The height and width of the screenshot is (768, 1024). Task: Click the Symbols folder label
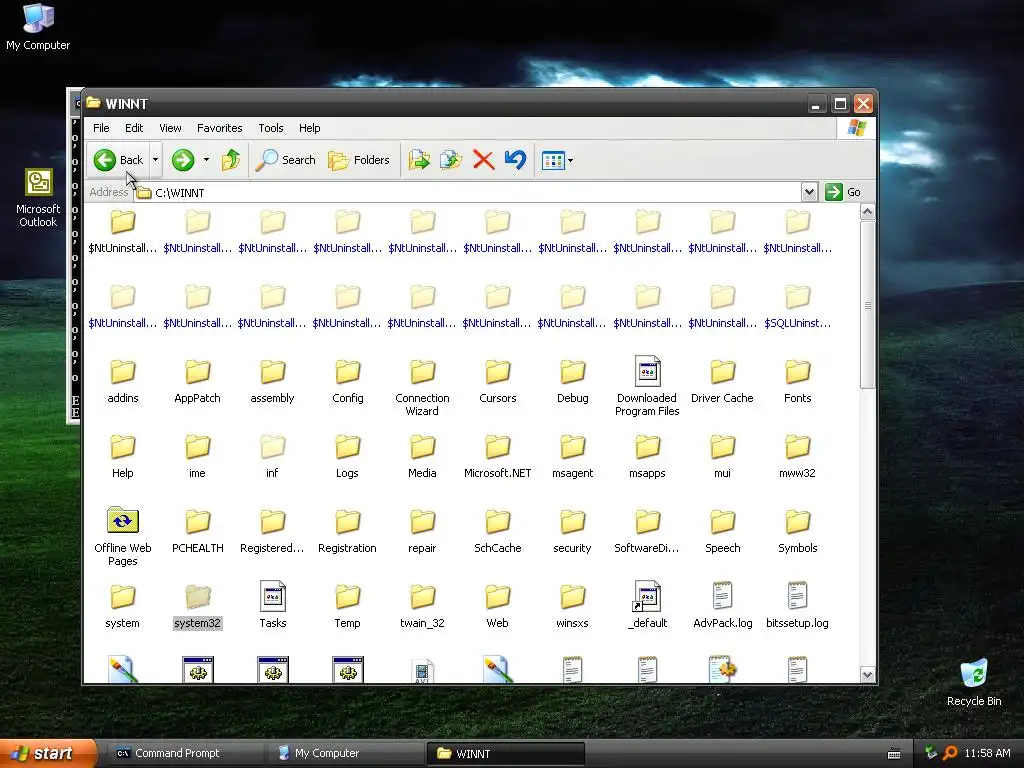797,549
